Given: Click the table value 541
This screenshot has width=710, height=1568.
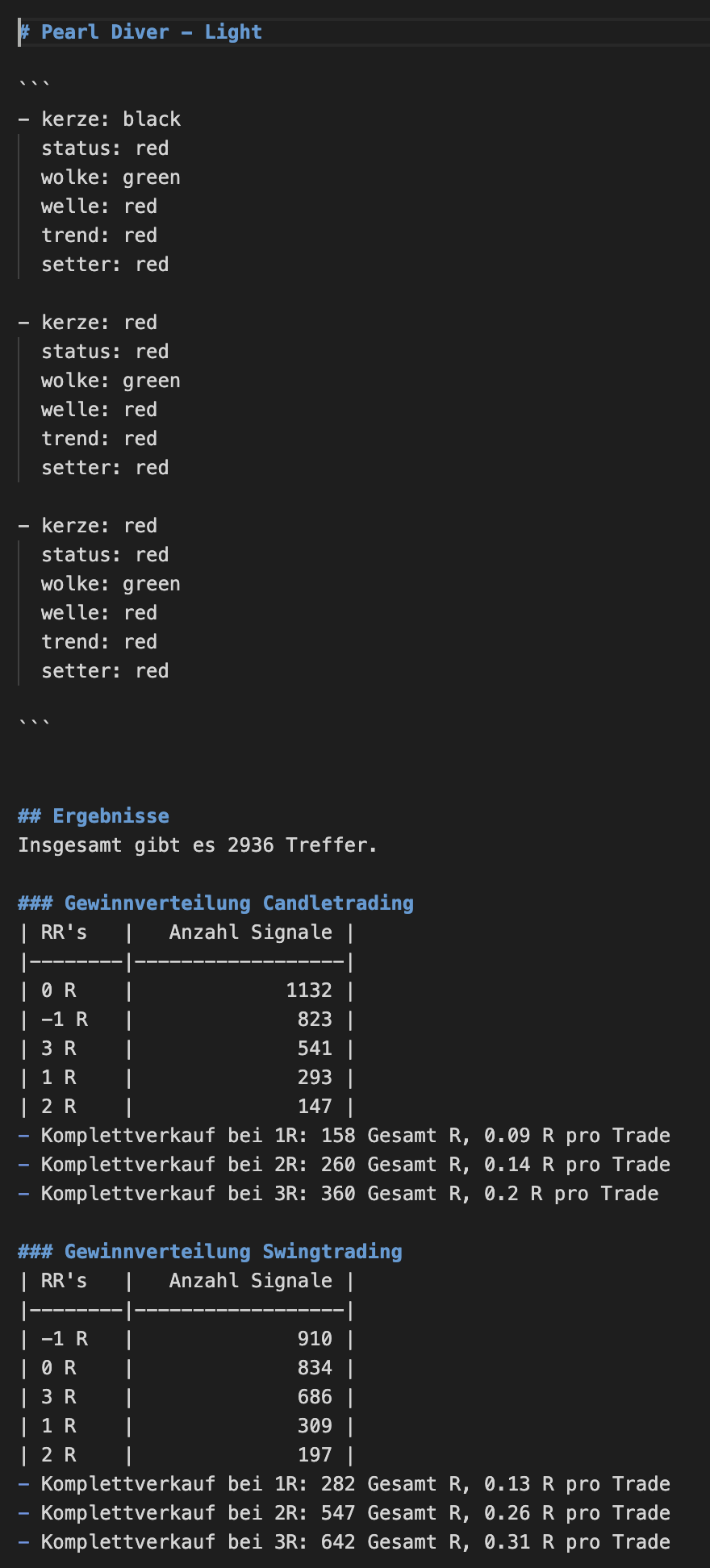Looking at the screenshot, I should pyautogui.click(x=315, y=1049).
